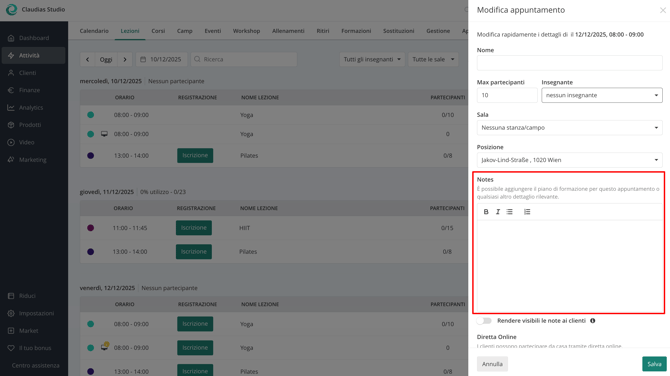Click the purple dot of Thursday HIIT lesson
Viewport: 670px width, 376px height.
(x=91, y=228)
